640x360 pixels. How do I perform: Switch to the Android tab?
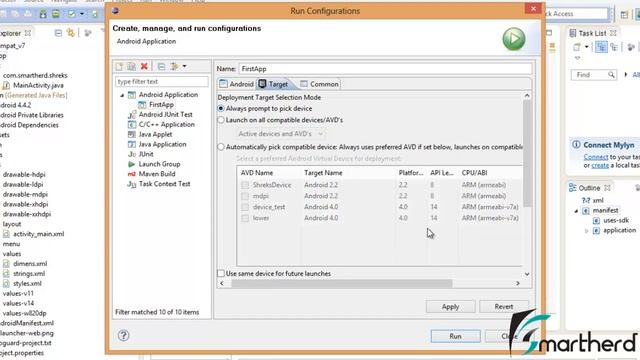[237, 84]
